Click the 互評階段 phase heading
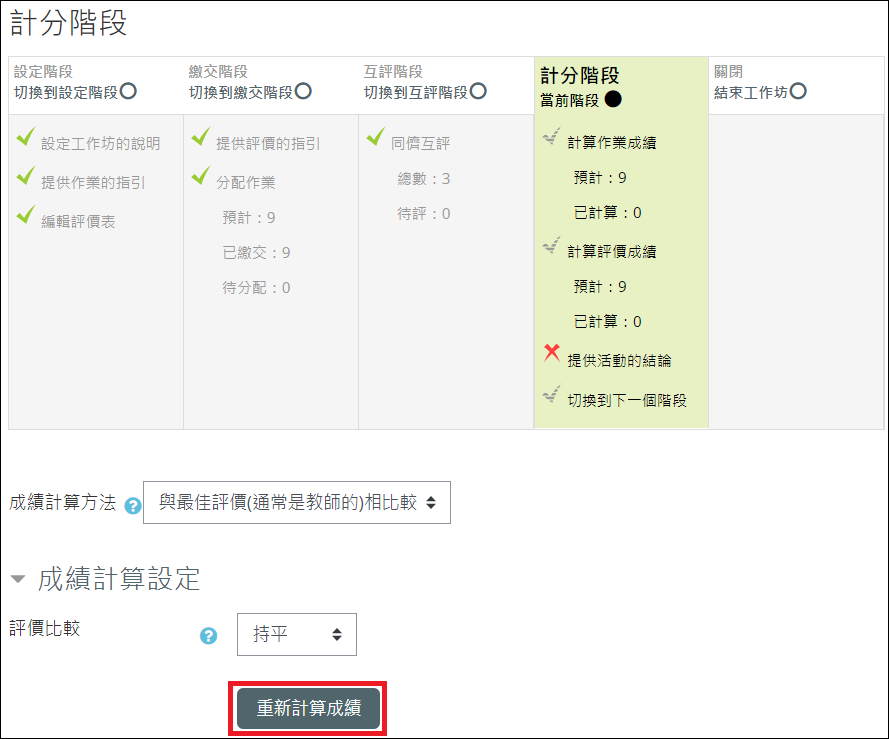This screenshot has height=739, width=889. pyautogui.click(x=393, y=71)
